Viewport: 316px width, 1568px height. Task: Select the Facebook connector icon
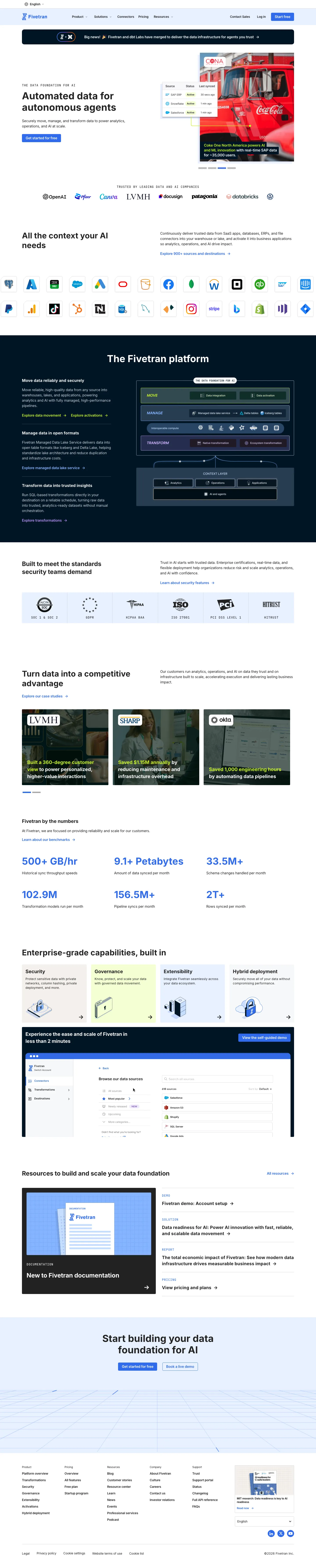[168, 284]
